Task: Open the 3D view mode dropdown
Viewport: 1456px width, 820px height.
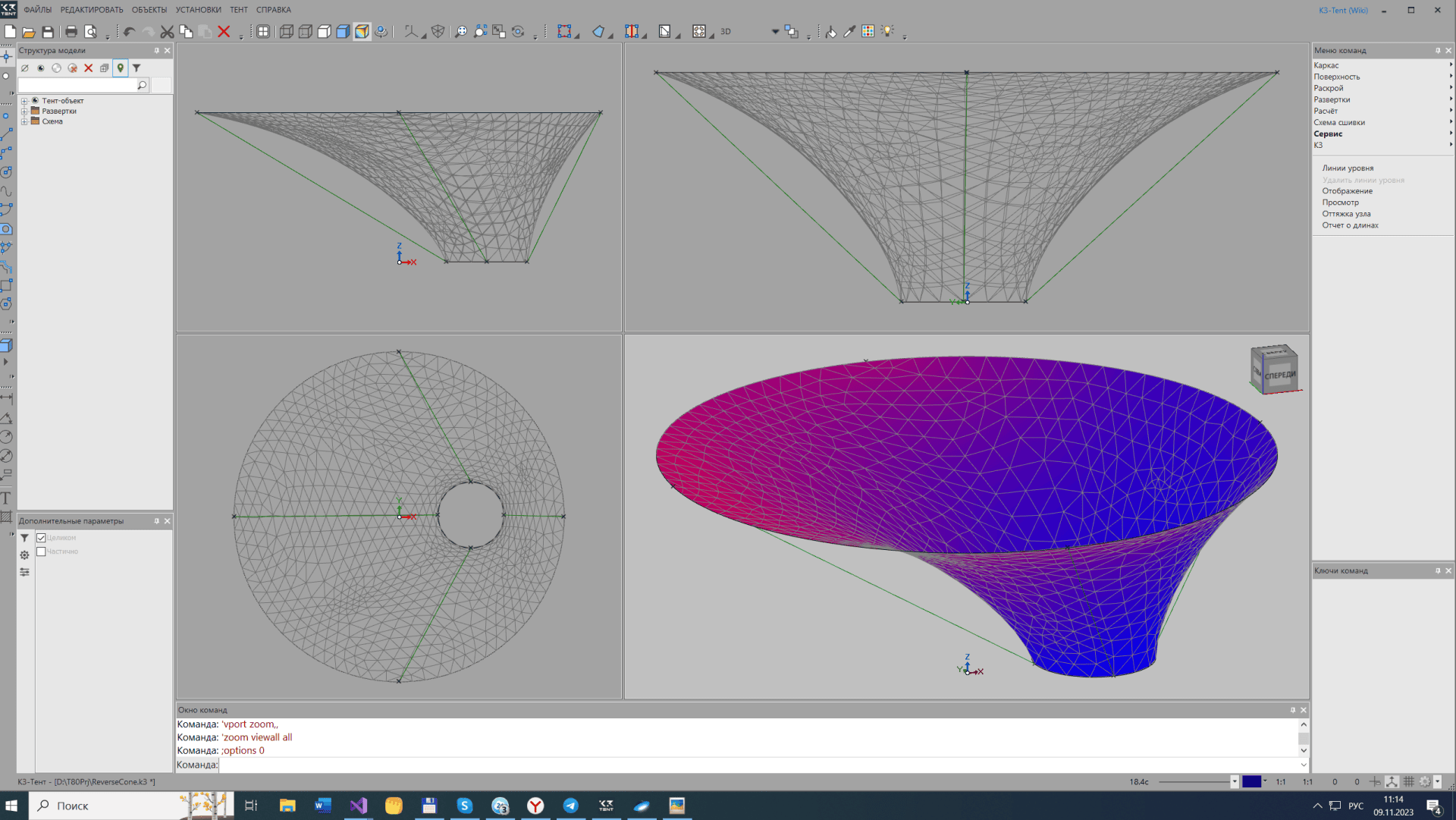Action: tap(775, 32)
